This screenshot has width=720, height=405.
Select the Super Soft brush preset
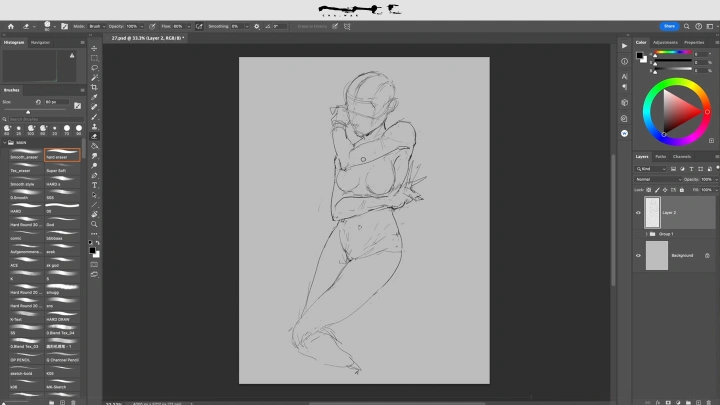62,168
